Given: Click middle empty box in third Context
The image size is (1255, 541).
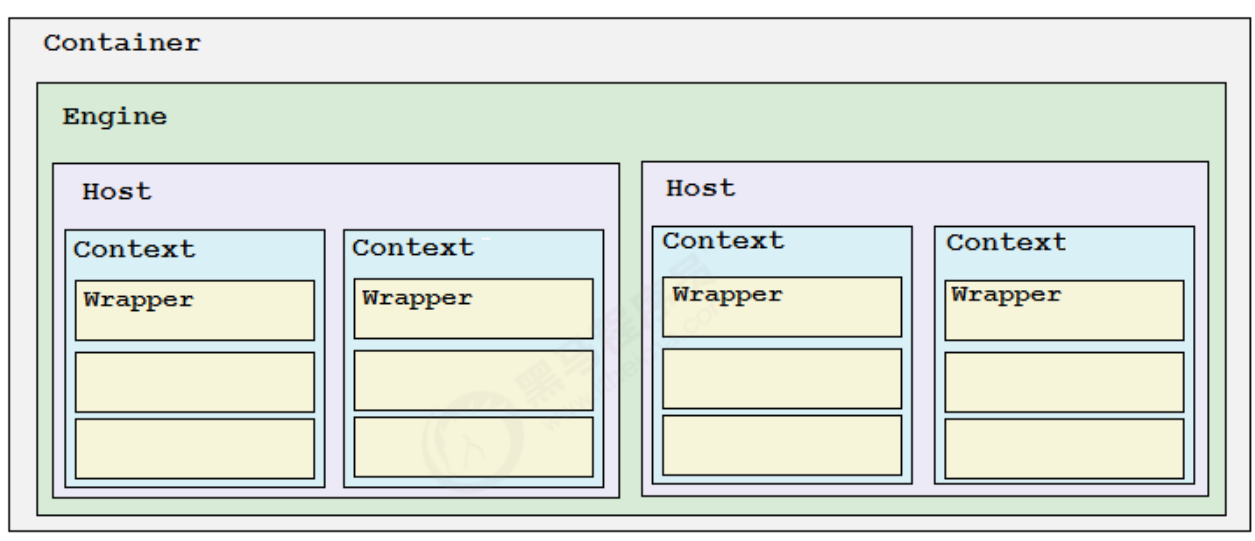Looking at the screenshot, I should (782, 378).
